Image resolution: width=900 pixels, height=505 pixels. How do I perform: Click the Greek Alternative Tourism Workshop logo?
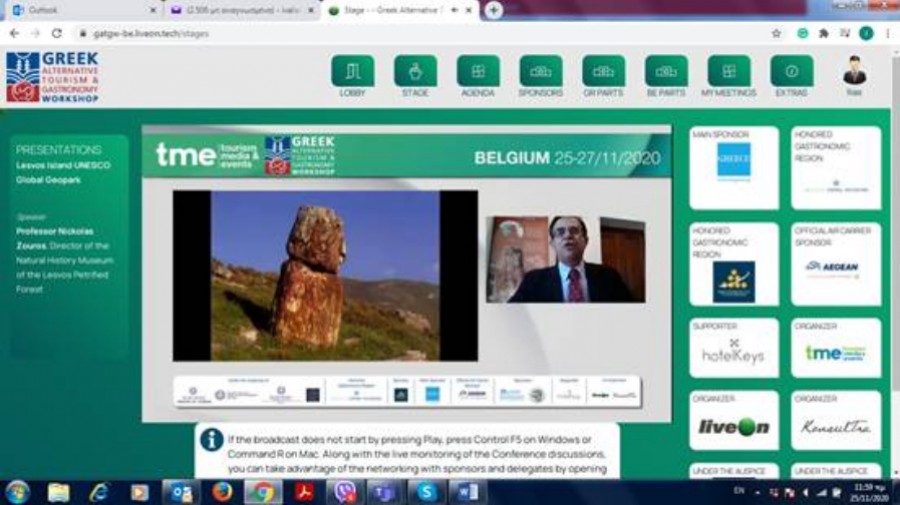(52, 77)
